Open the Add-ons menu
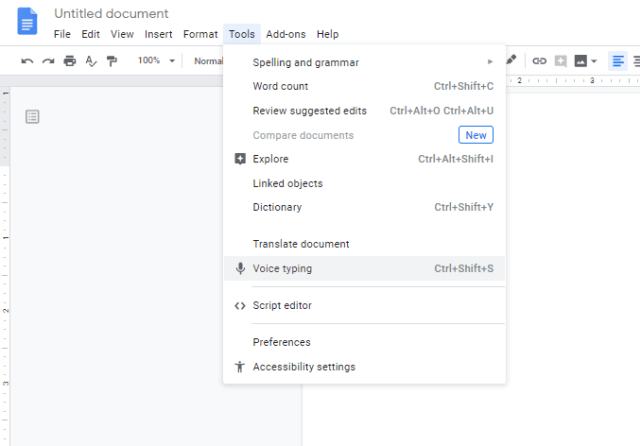 click(286, 34)
